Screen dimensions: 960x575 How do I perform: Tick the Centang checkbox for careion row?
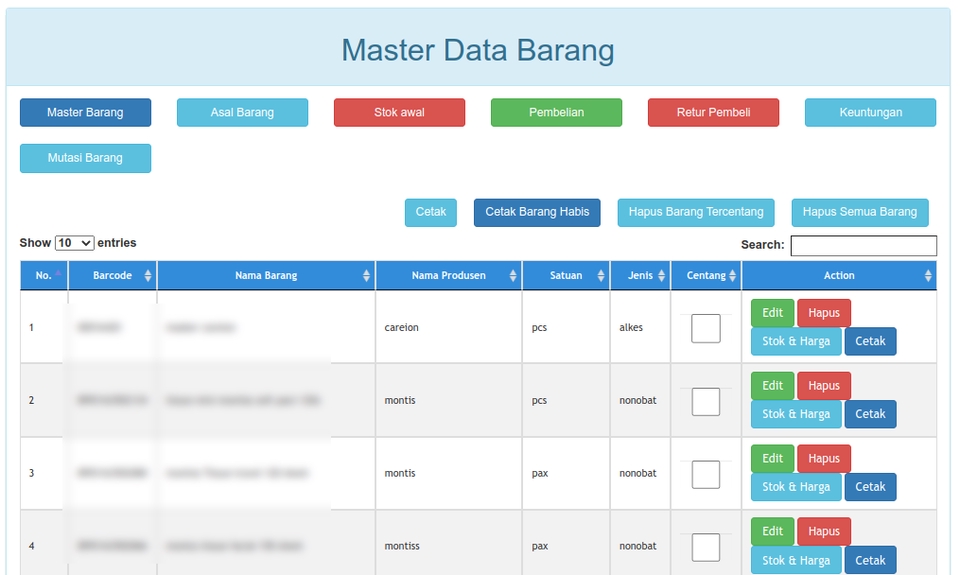(706, 328)
